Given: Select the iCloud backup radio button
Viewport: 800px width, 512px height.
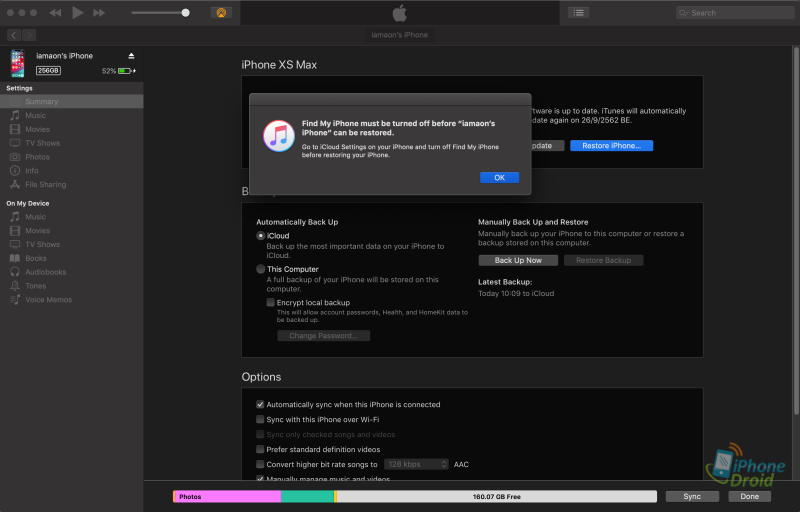Looking at the screenshot, I should [261, 236].
